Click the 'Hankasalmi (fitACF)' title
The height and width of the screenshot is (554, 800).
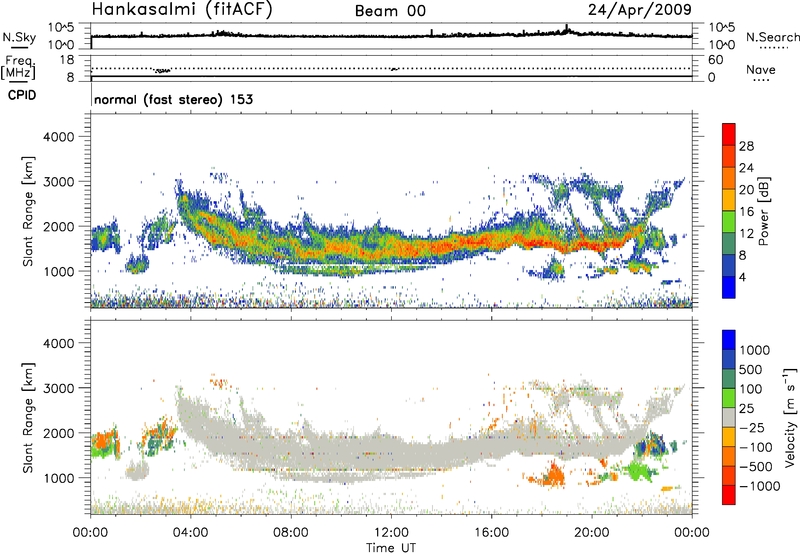(x=182, y=10)
